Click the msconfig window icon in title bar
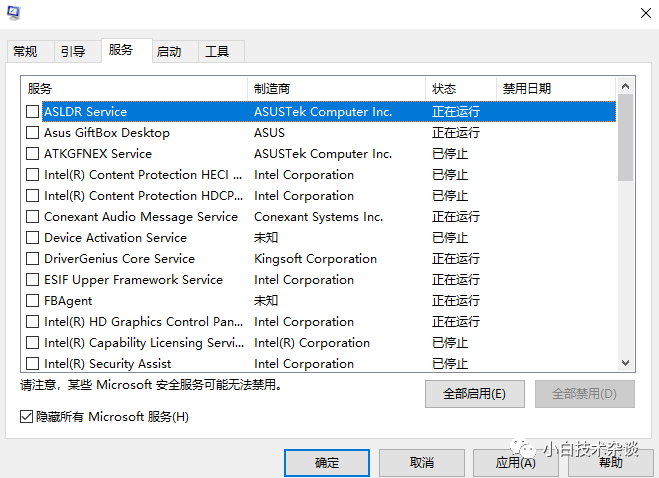 pyautogui.click(x=13, y=12)
